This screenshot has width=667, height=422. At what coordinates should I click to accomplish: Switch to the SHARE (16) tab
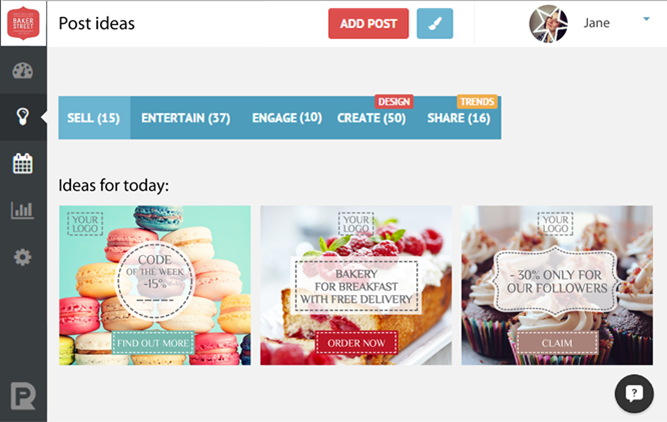tap(459, 118)
